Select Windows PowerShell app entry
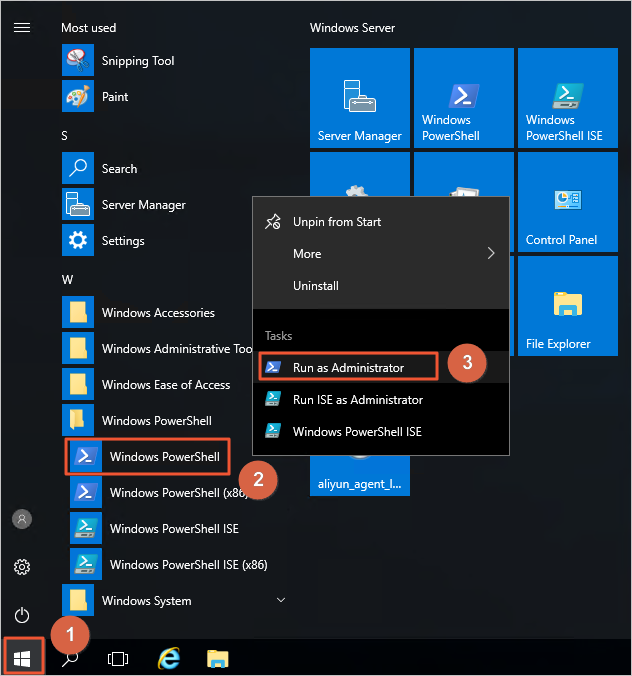Image resolution: width=632 pixels, height=676 pixels. tap(147, 457)
